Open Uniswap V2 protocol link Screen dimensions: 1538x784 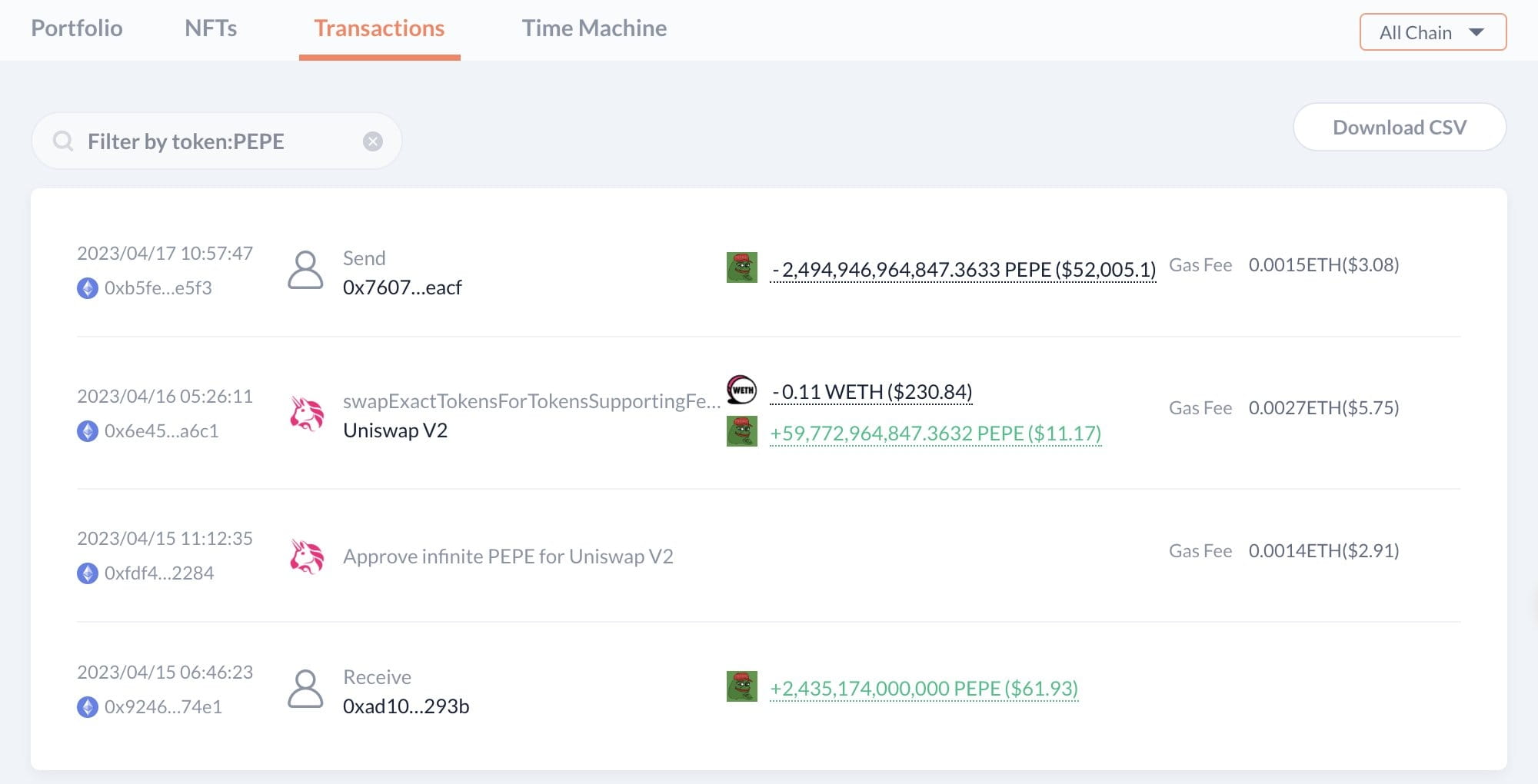pyautogui.click(x=395, y=430)
